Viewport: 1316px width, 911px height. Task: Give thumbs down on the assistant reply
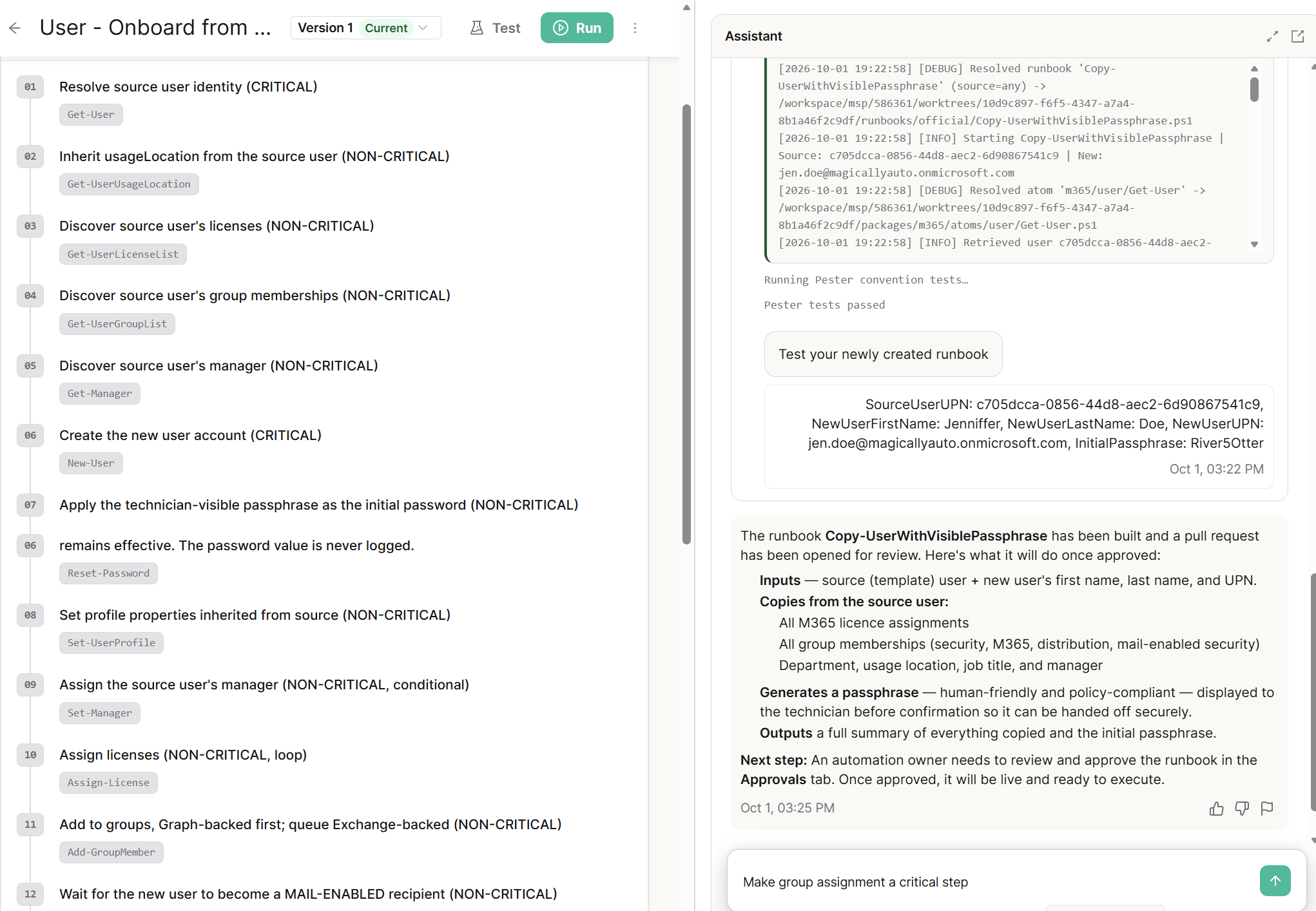[x=1242, y=808]
